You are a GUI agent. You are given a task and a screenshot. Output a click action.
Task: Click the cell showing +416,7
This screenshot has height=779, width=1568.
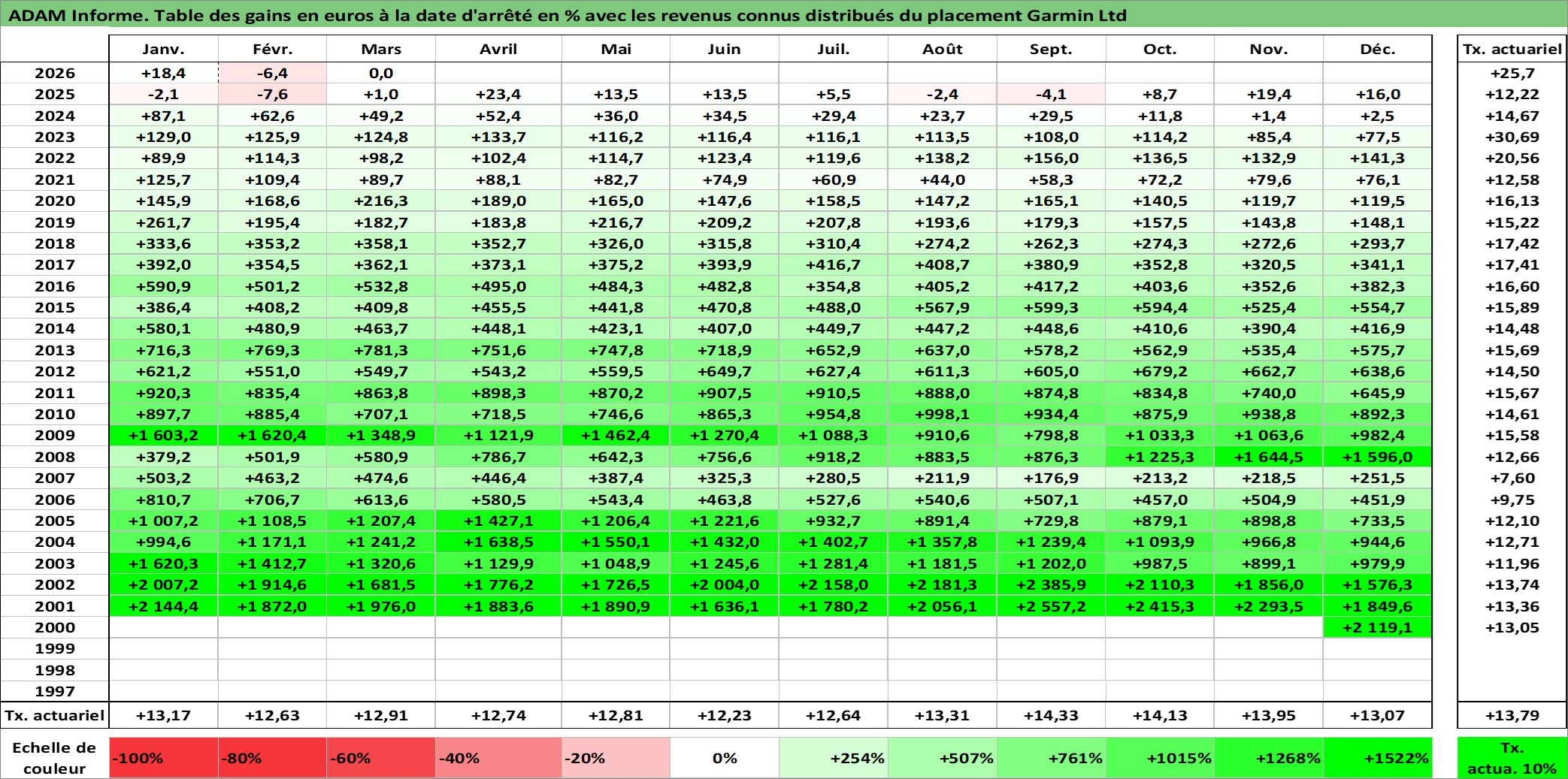834,264
